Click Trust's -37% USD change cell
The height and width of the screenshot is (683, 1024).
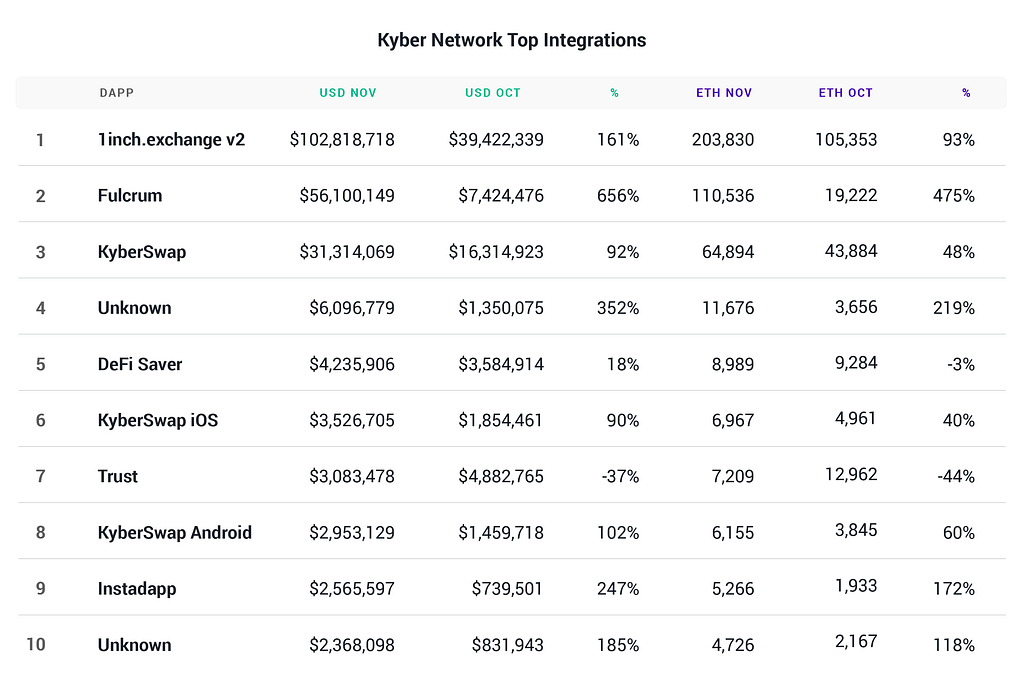pyautogui.click(x=620, y=476)
